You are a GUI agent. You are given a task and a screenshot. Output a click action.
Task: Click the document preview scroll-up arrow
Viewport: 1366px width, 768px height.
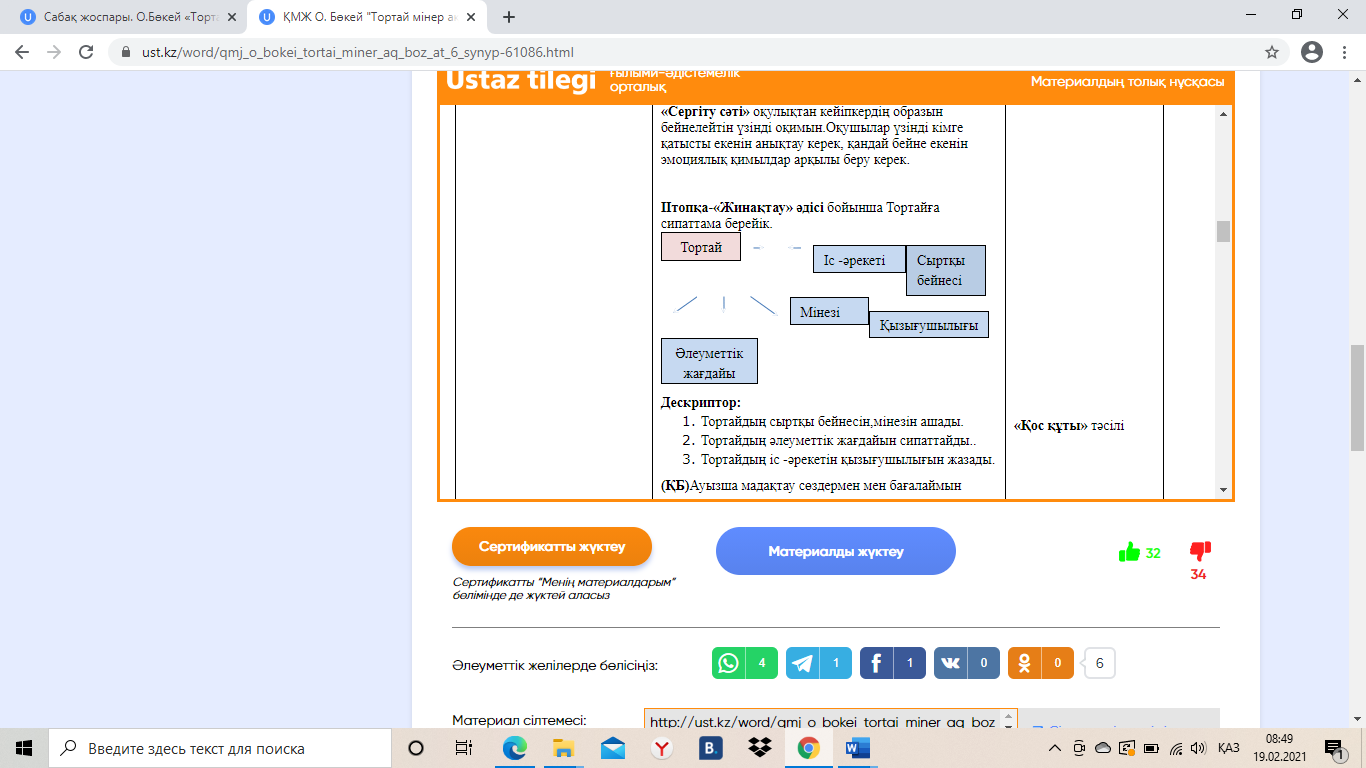click(1223, 113)
